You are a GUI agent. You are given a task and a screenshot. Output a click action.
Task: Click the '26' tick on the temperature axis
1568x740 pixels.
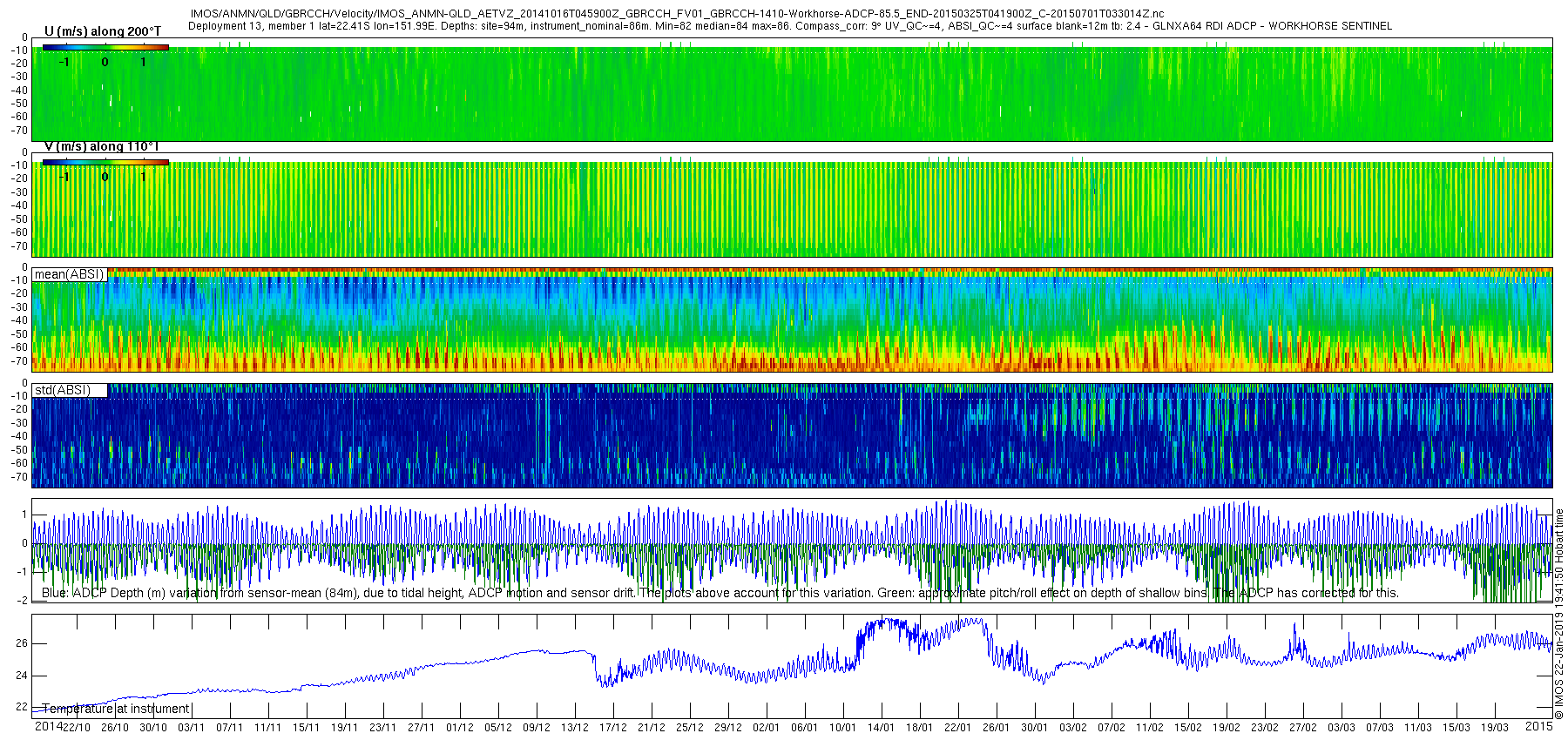pyautogui.click(x=22, y=643)
